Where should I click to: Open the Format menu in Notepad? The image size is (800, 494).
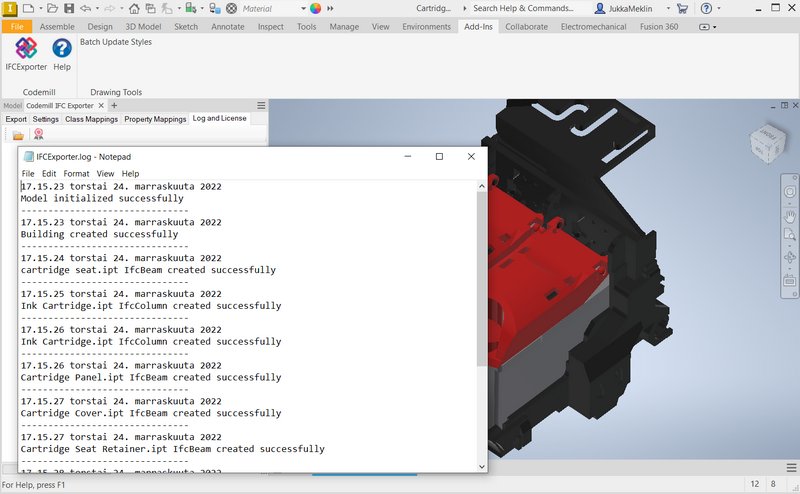coord(76,173)
